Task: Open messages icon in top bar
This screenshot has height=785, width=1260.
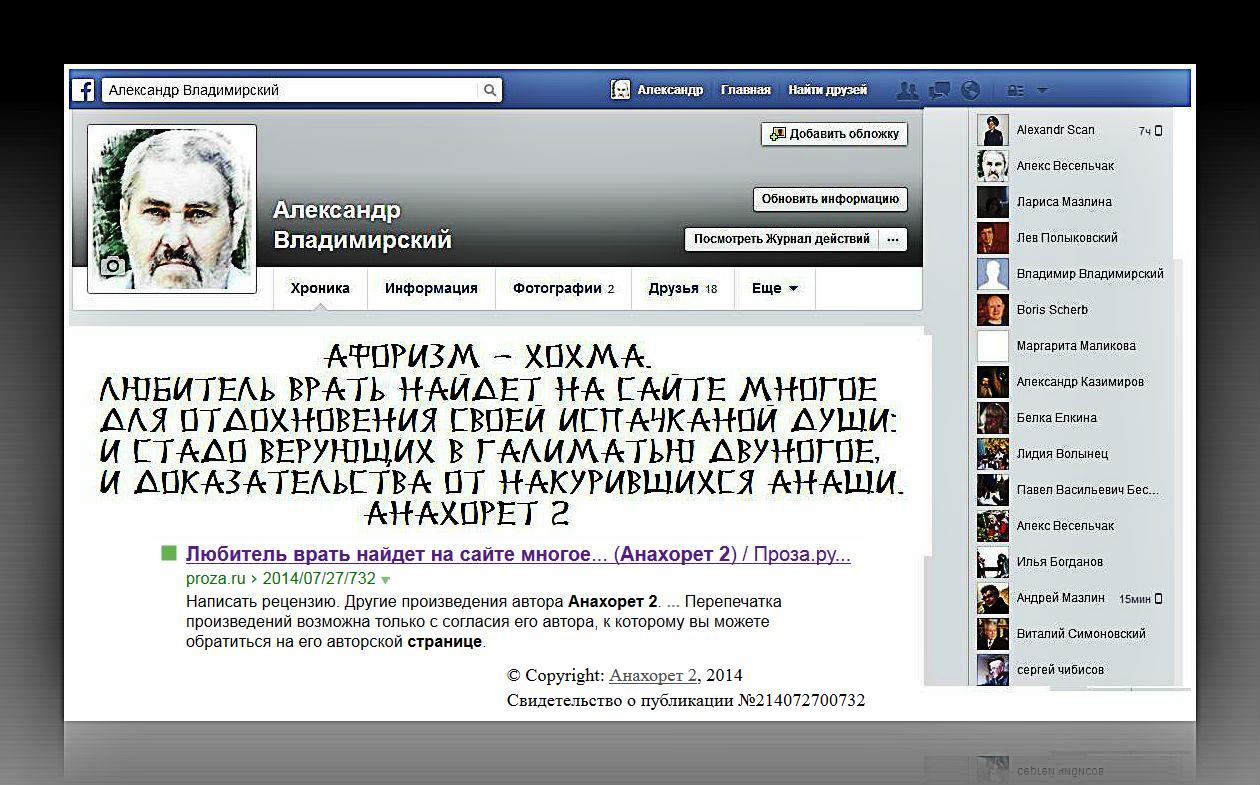Action: [x=939, y=90]
